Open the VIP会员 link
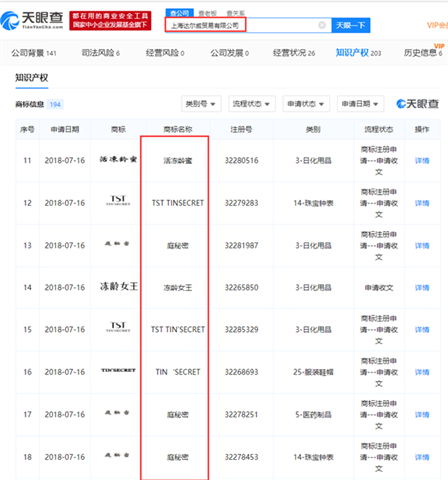 coord(437,25)
